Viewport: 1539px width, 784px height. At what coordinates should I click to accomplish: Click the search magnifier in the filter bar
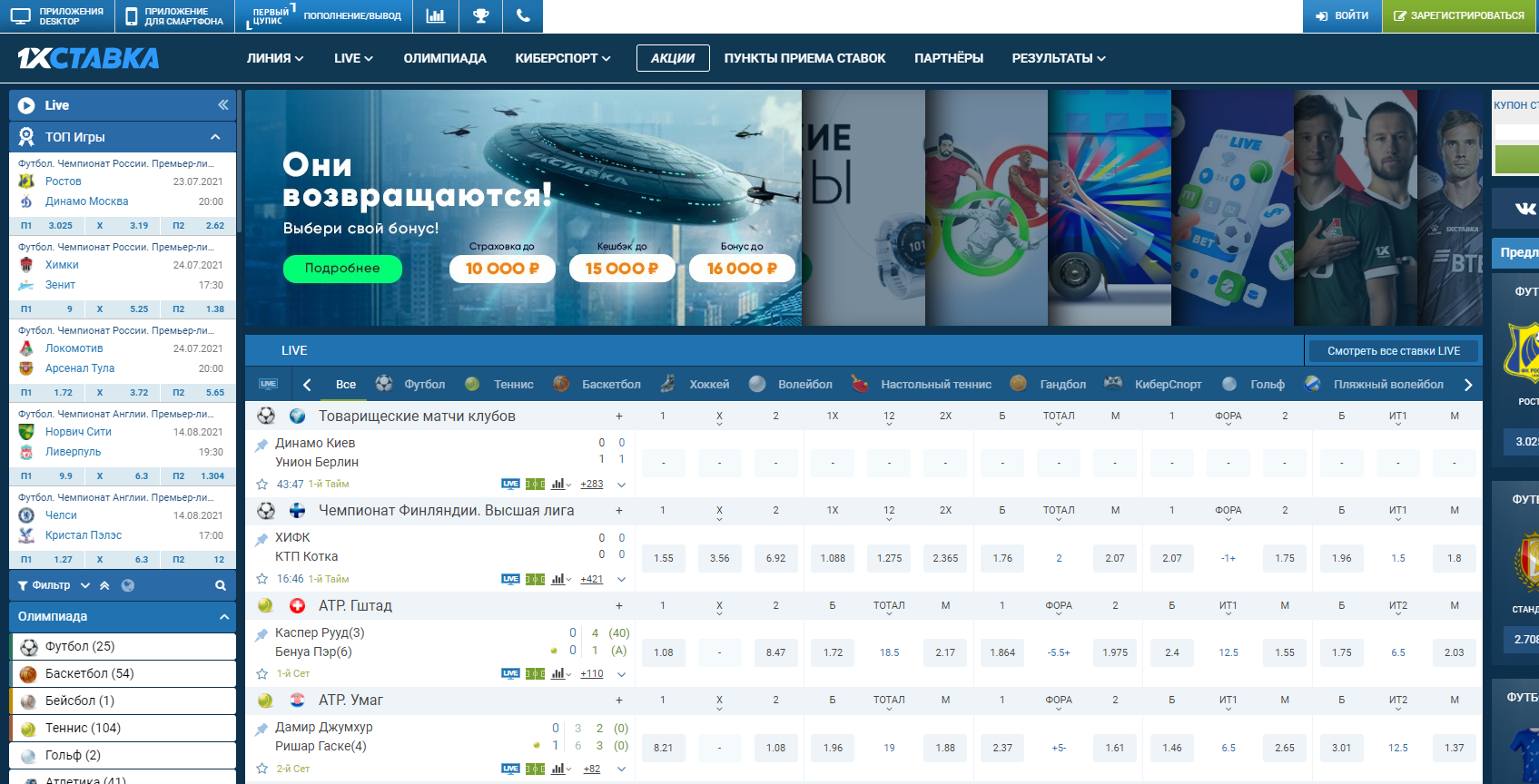pos(220,585)
